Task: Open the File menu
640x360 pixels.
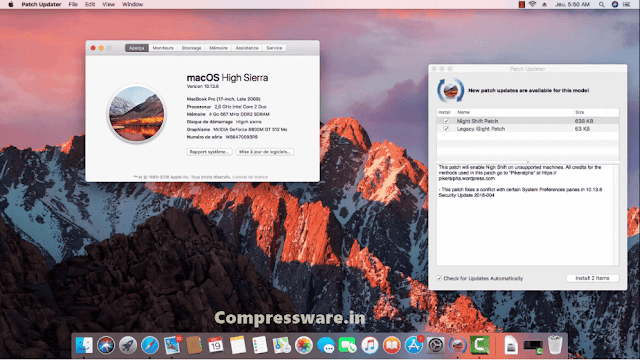Action: click(73, 4)
